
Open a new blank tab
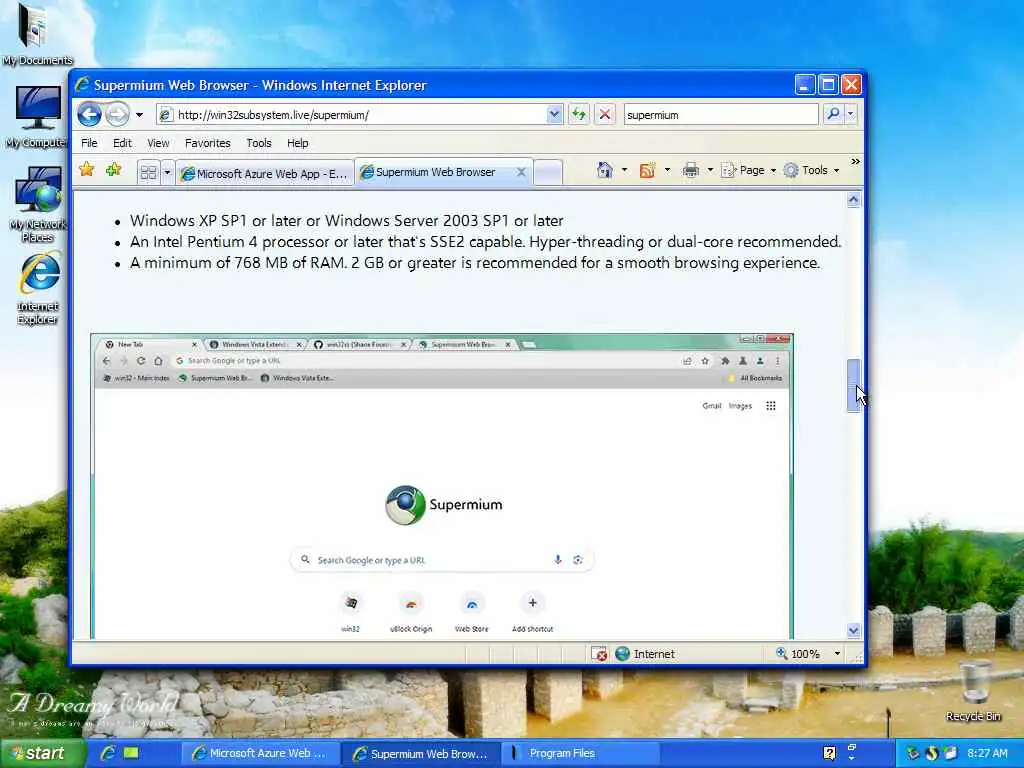[549, 173]
